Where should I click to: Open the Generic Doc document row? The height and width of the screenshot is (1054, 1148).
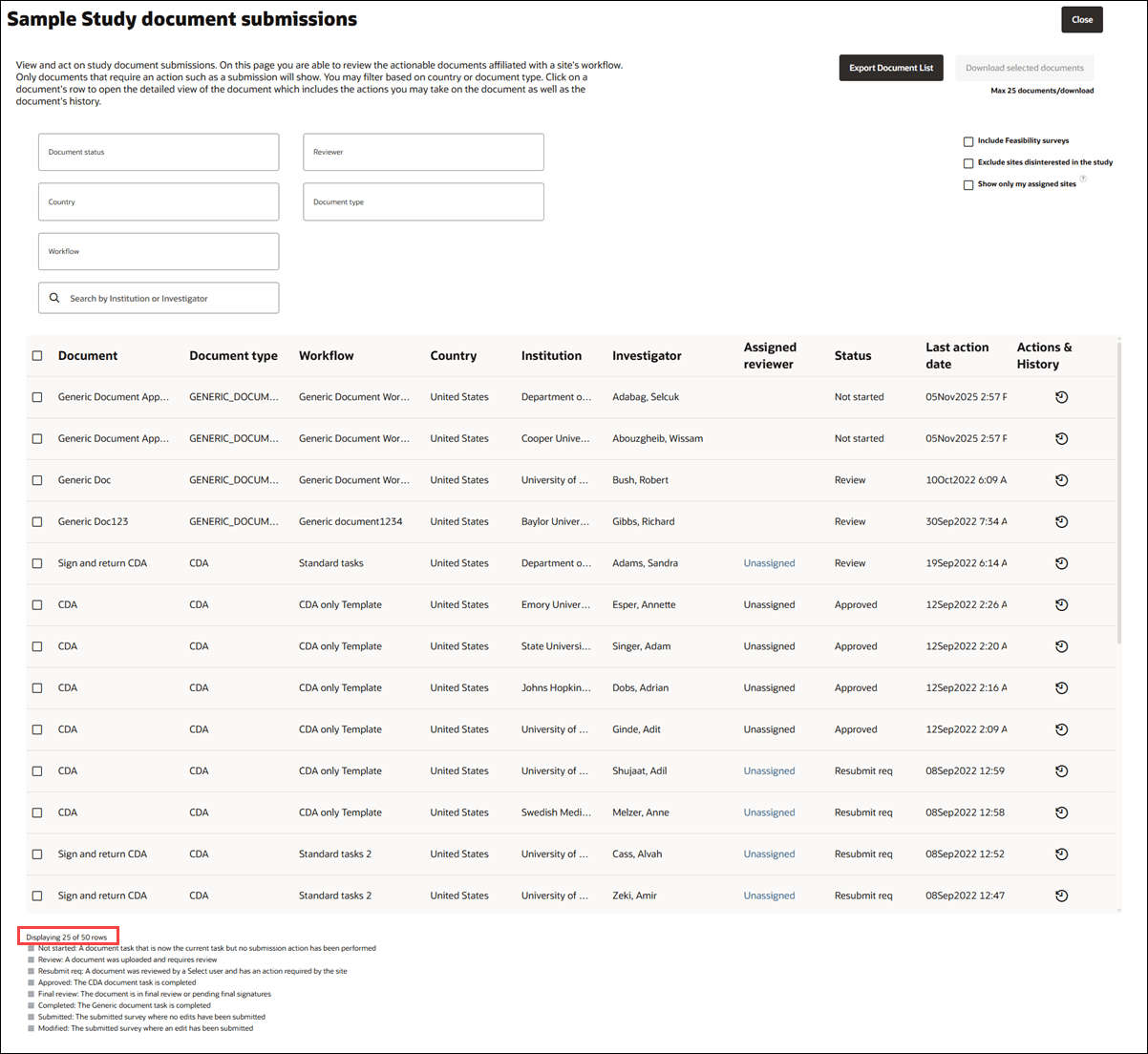84,480
